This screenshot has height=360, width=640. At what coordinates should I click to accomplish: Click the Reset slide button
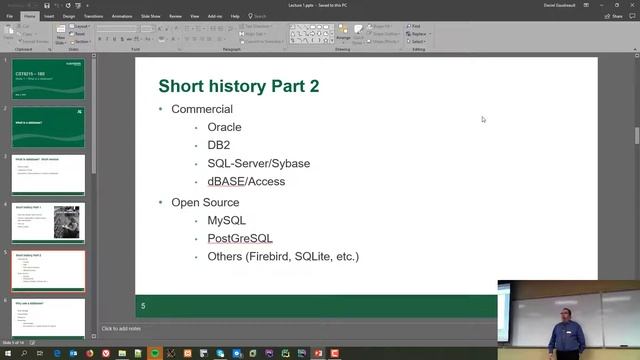point(78,34)
